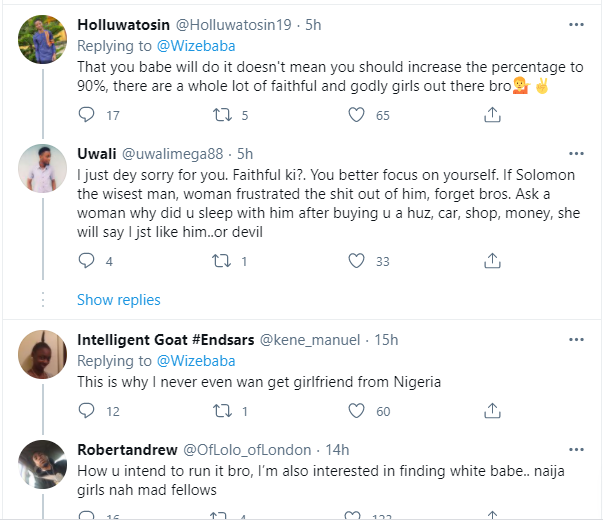Open more options on Intelligent Goat's tweet

(576, 338)
